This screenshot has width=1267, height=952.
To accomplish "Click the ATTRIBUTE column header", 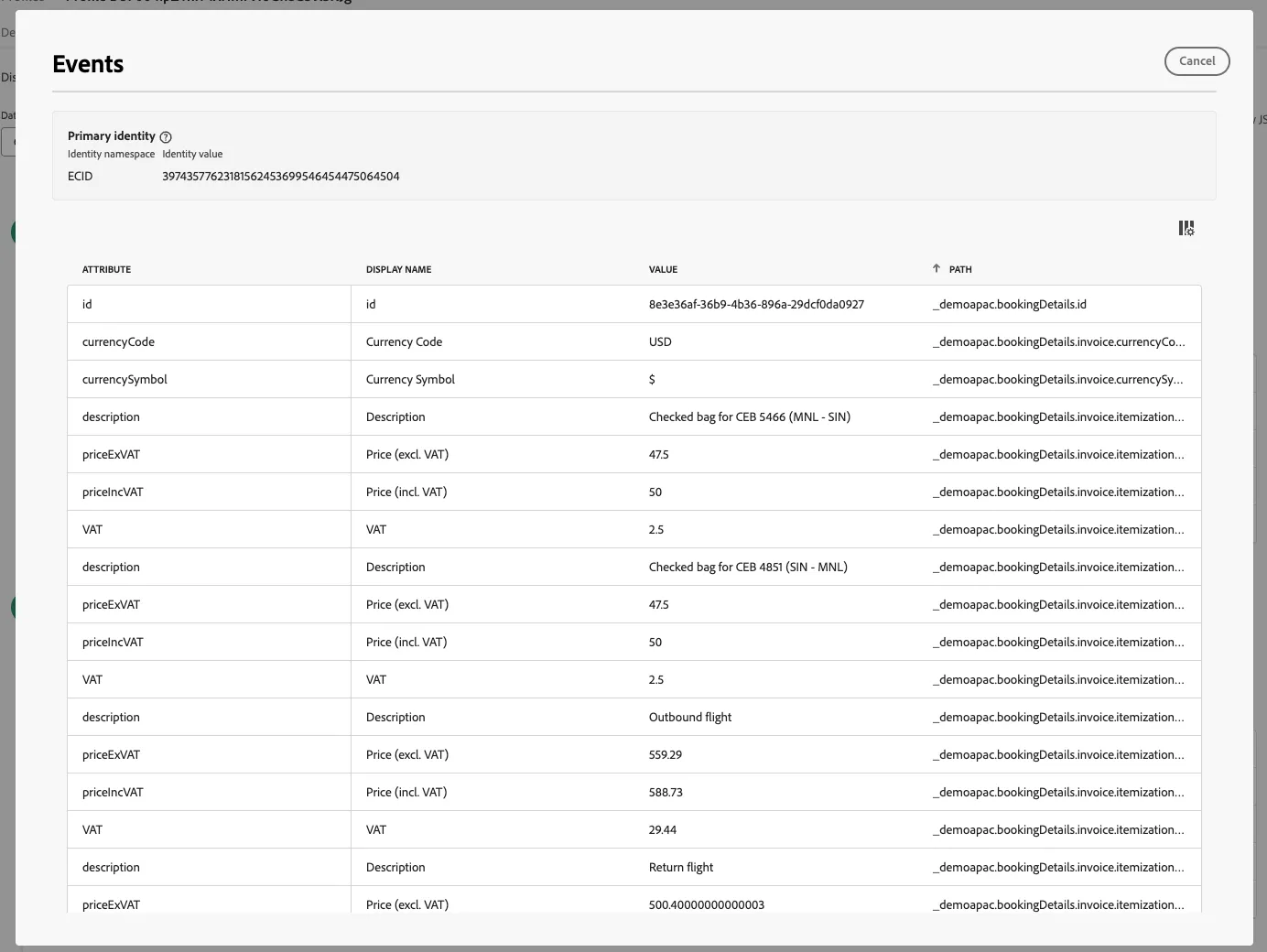I will 106,270.
